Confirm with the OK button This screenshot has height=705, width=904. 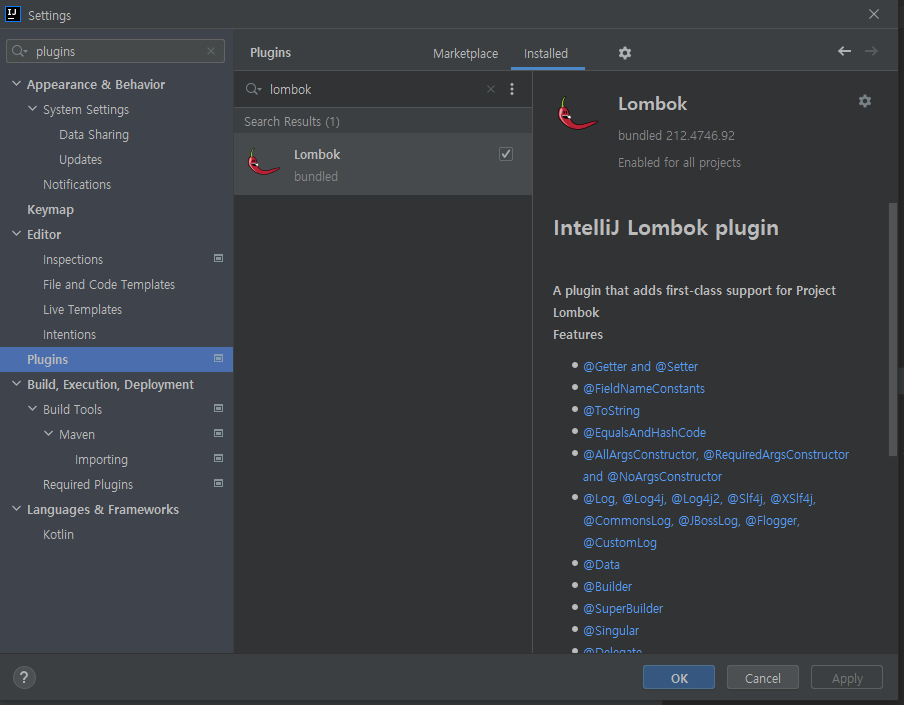679,677
